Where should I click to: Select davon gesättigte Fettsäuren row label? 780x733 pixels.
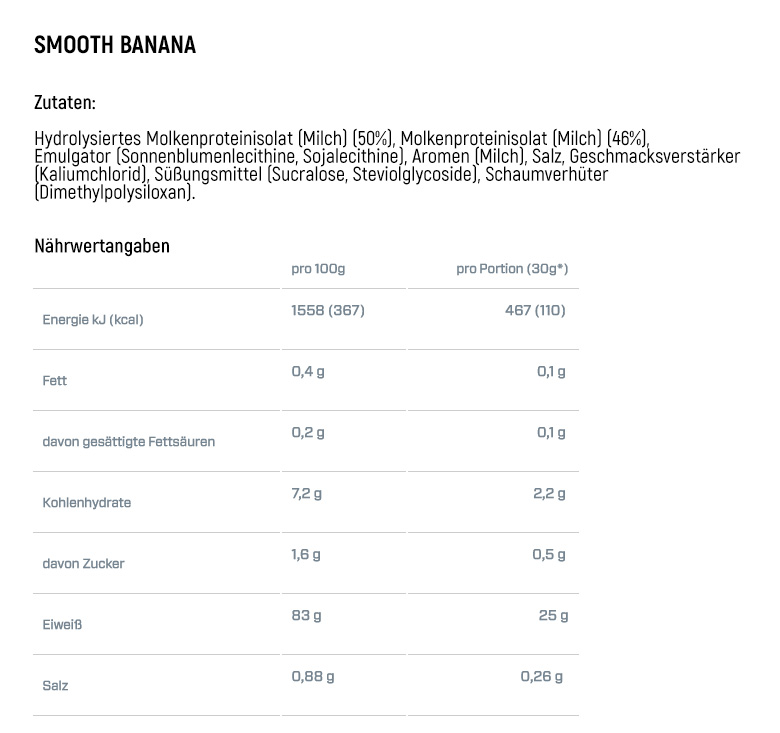[x=129, y=442]
